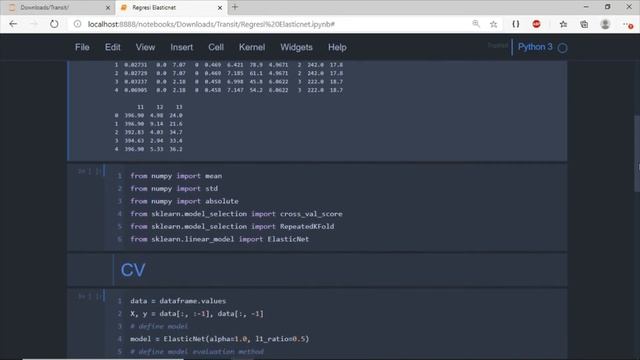640x360 pixels.
Task: Click the output value 36.2 in row 4
Action: (176, 149)
